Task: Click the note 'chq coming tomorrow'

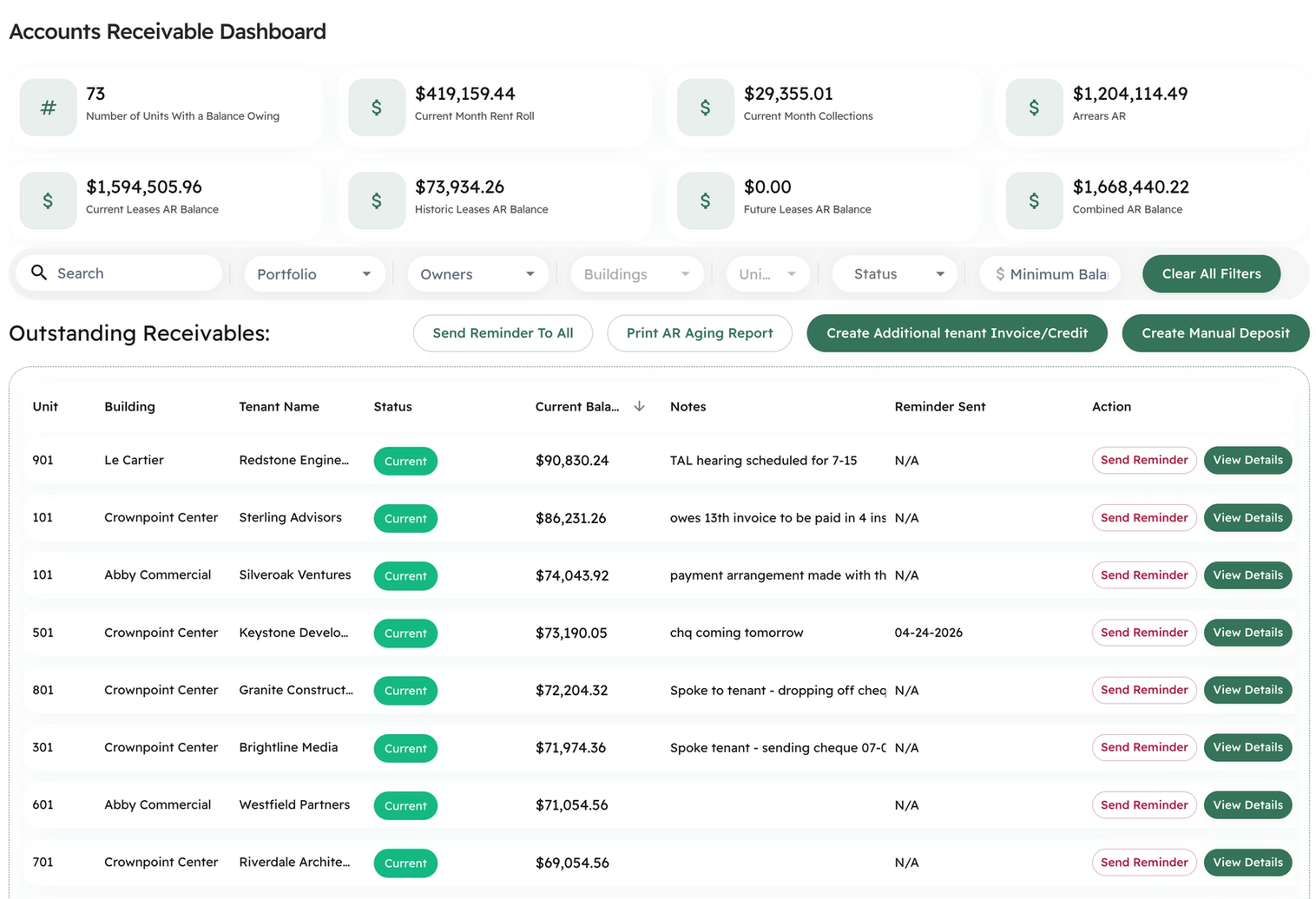Action: (736, 633)
